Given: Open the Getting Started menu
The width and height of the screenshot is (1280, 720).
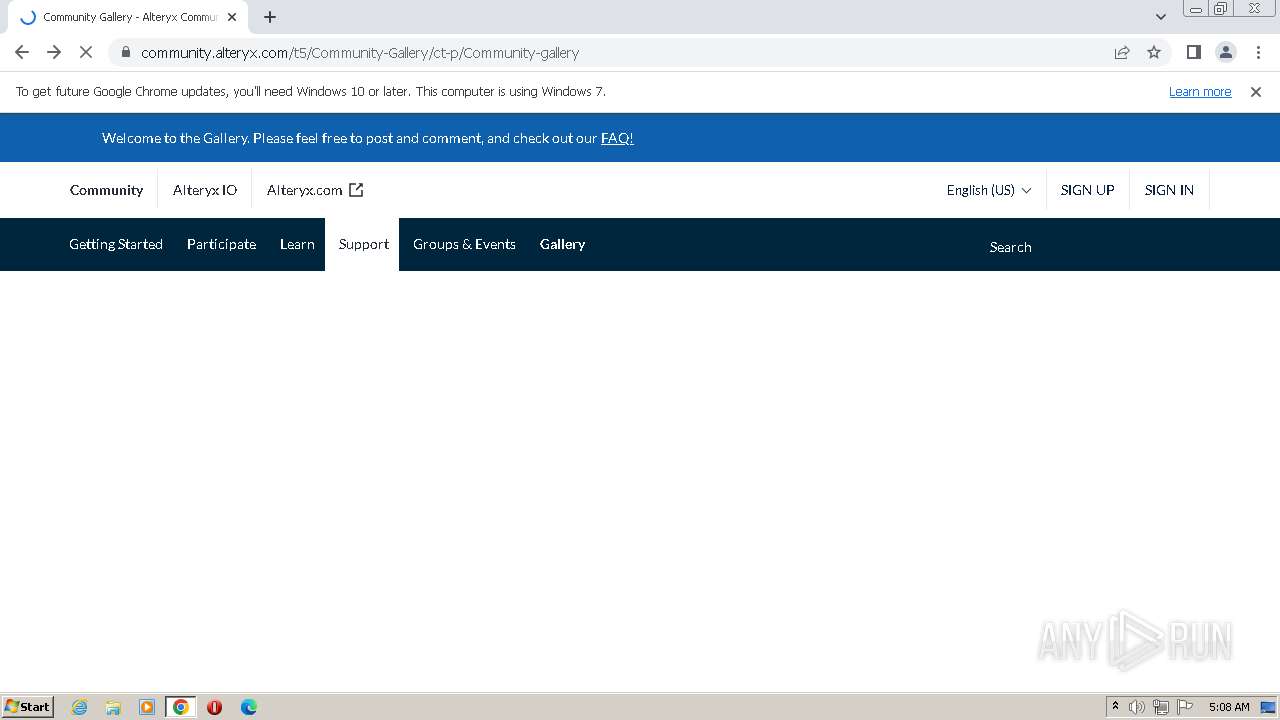Looking at the screenshot, I should [x=116, y=244].
